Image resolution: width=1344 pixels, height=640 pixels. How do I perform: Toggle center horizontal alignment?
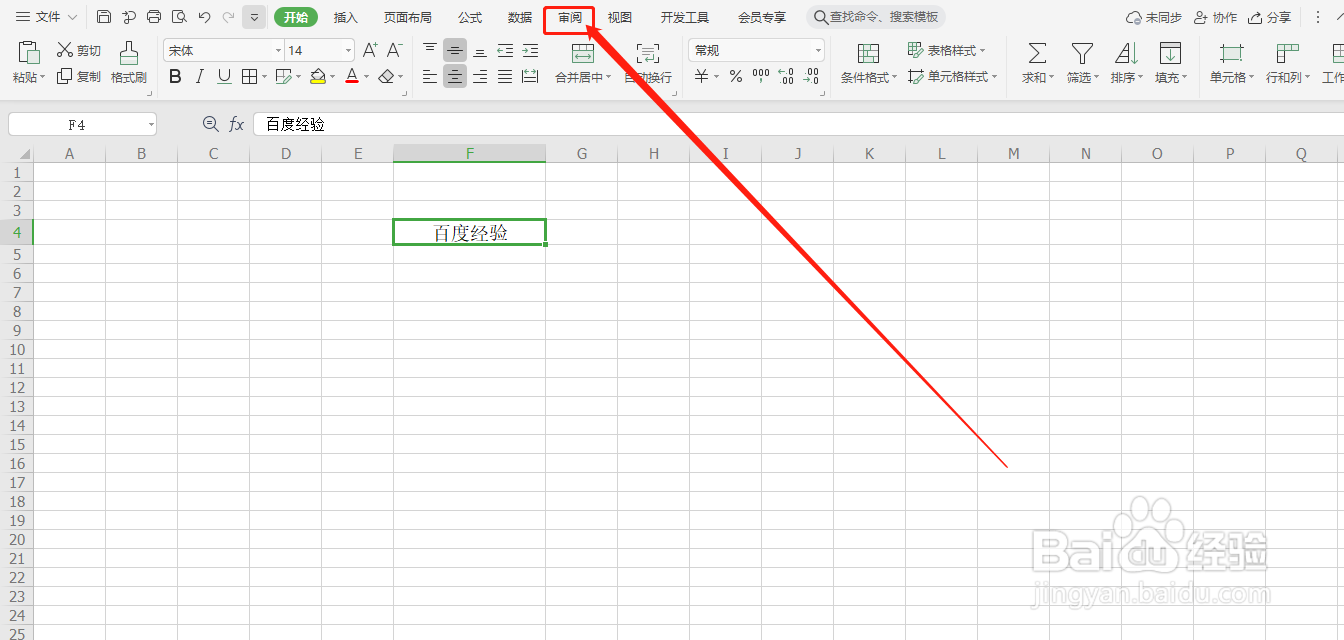[x=455, y=76]
